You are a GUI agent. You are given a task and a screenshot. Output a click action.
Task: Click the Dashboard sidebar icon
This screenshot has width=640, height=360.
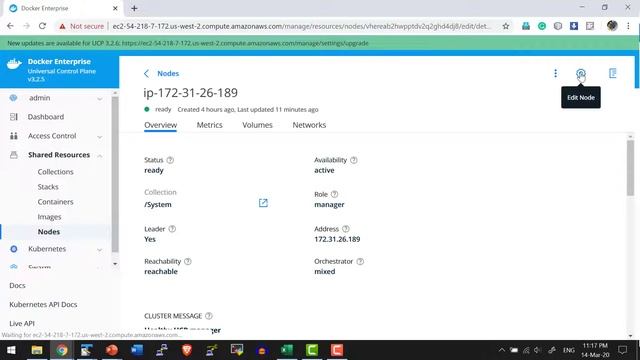[x=13, y=117]
